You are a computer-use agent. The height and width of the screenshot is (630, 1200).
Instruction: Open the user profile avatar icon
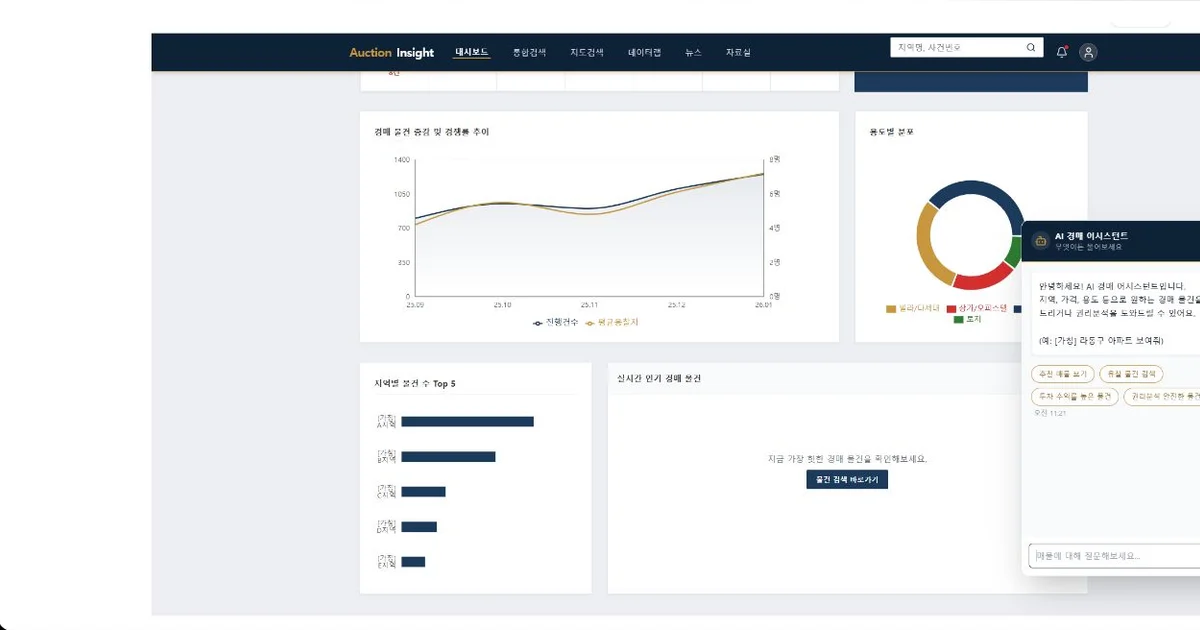pyautogui.click(x=1089, y=52)
